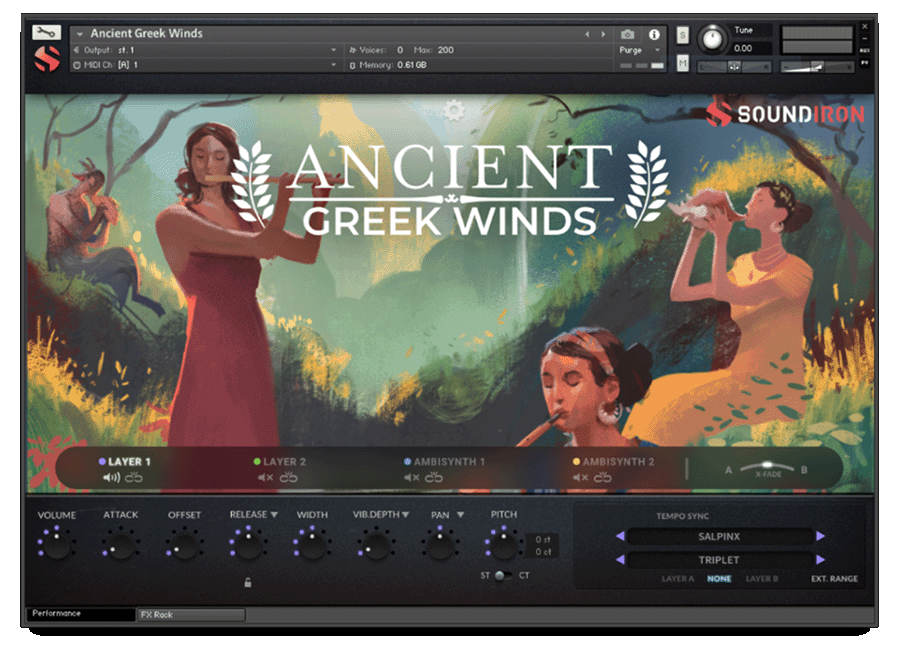Select the Layer 1 label
Viewport: 900px width, 665px height.
point(129,462)
